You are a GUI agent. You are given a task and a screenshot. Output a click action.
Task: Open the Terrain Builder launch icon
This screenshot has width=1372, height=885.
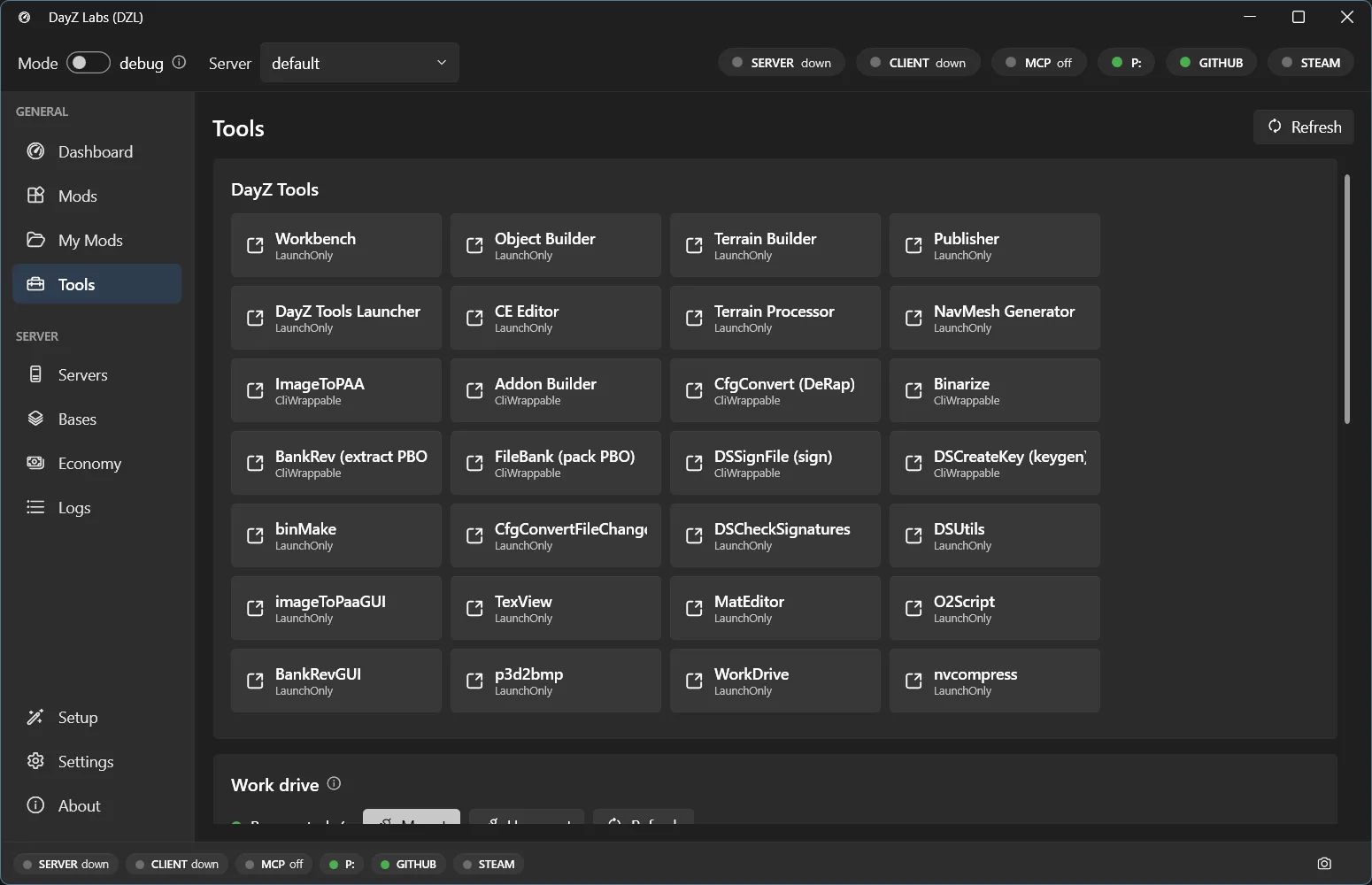(x=694, y=245)
